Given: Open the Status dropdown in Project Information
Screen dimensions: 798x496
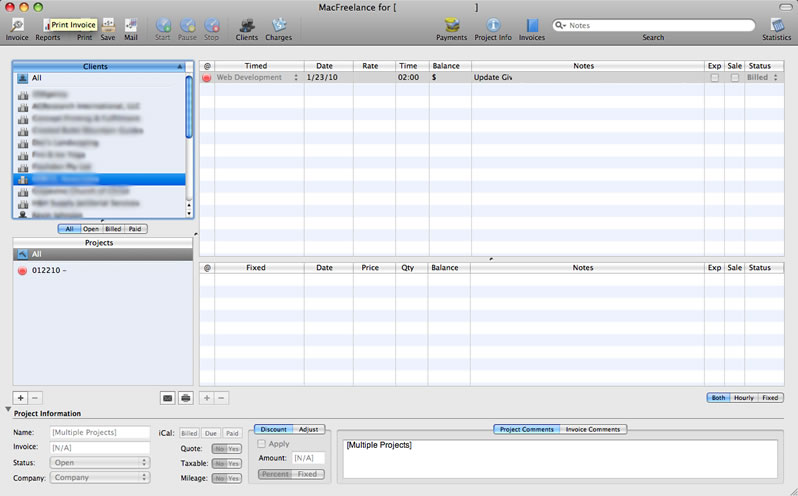Looking at the screenshot, I should point(100,462).
